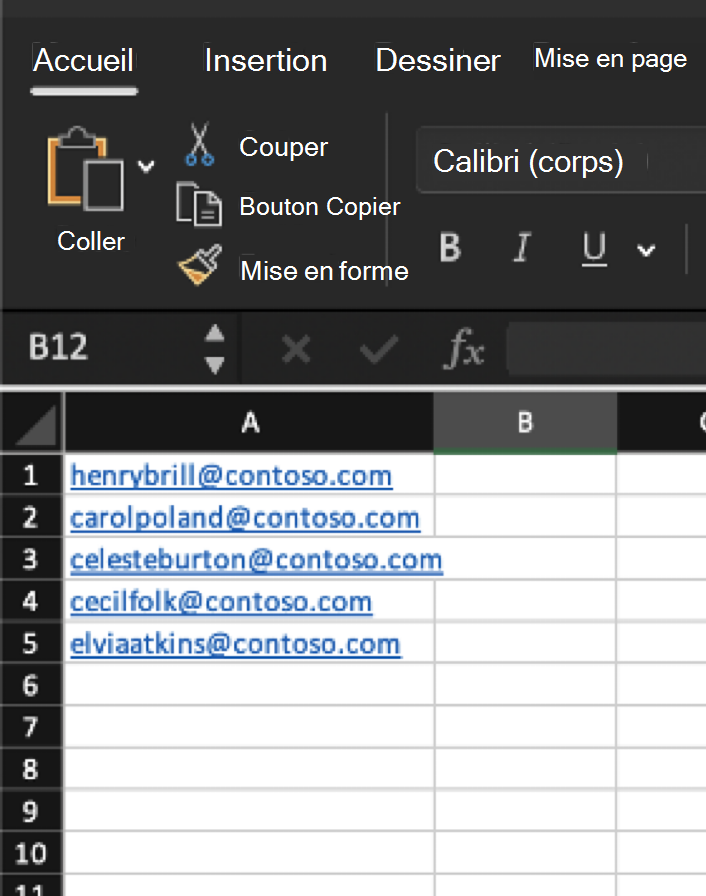Click the formula bar cancel X icon

(296, 349)
